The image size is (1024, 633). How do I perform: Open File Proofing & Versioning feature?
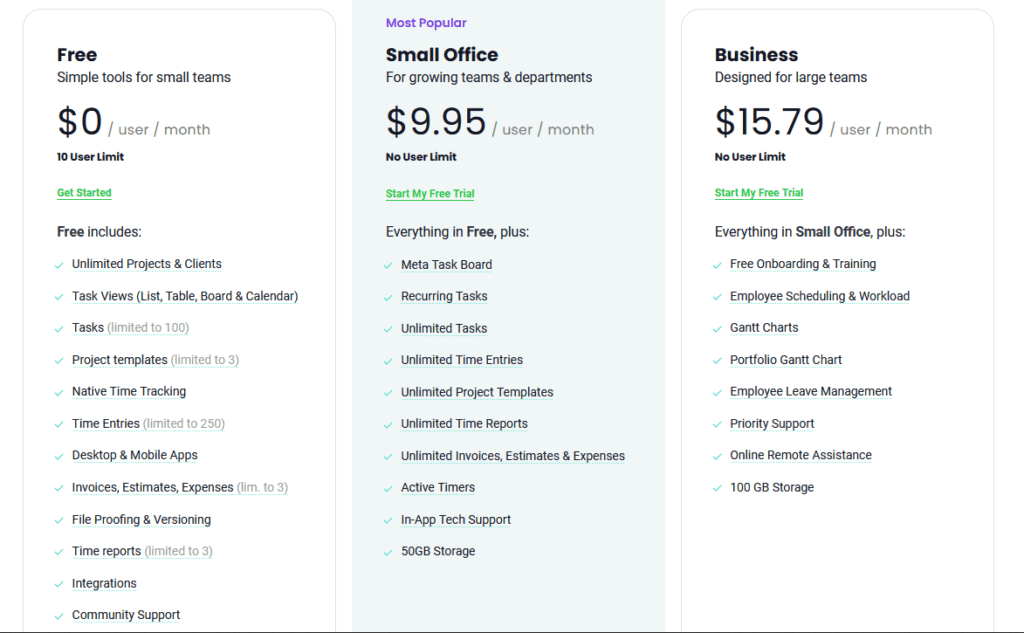pos(141,520)
